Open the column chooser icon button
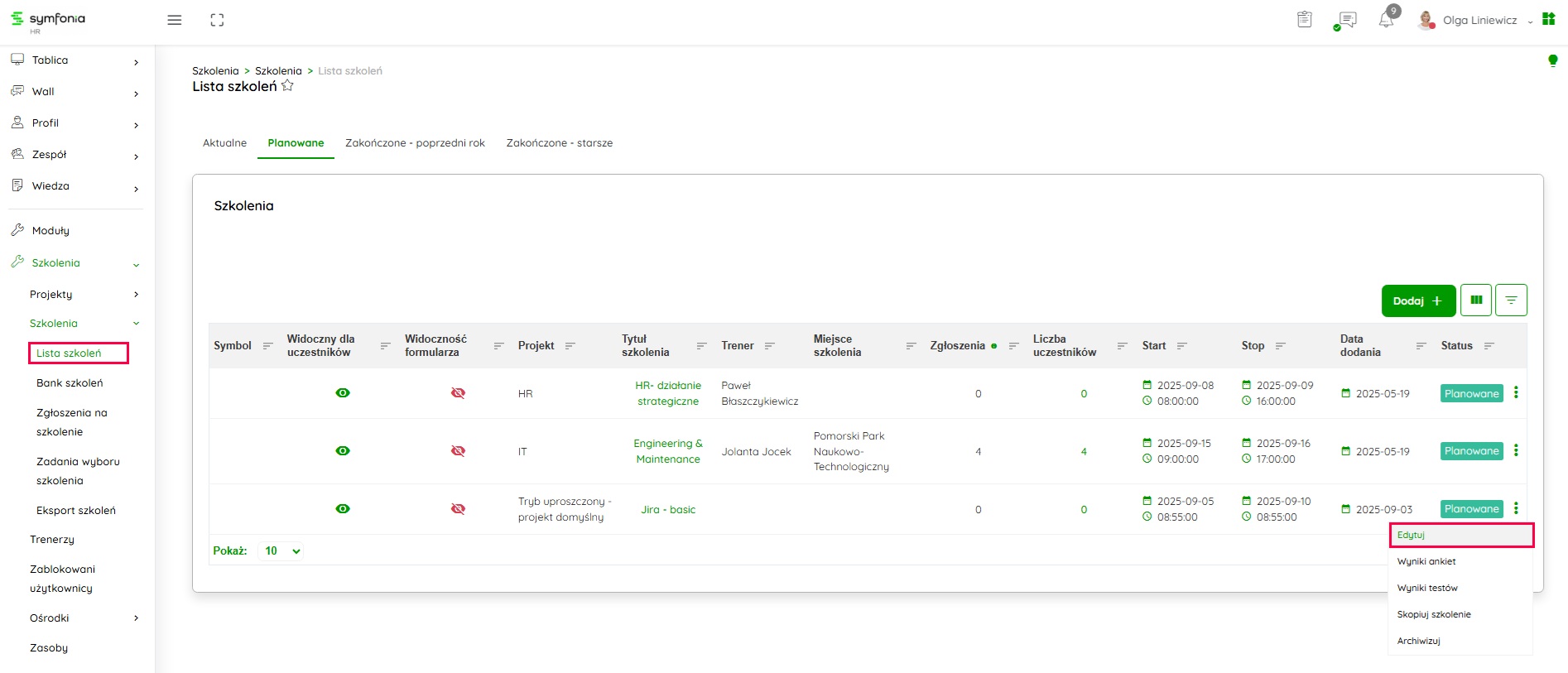The height and width of the screenshot is (673, 1568). (1476, 300)
